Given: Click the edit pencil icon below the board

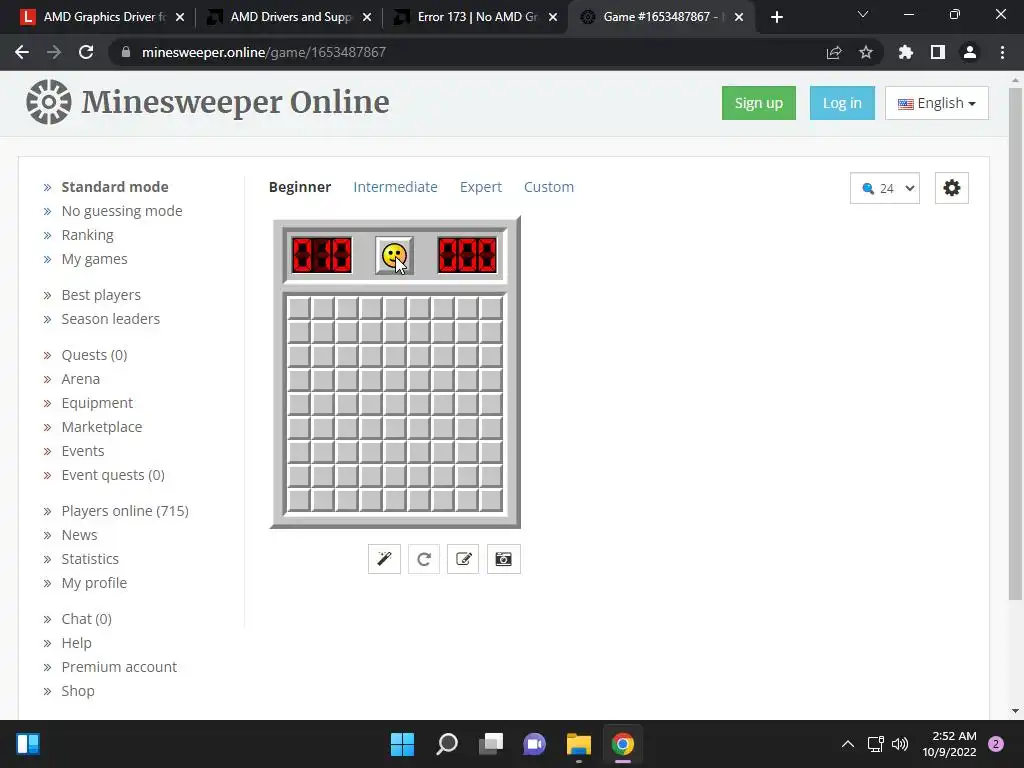Looking at the screenshot, I should 463,559.
